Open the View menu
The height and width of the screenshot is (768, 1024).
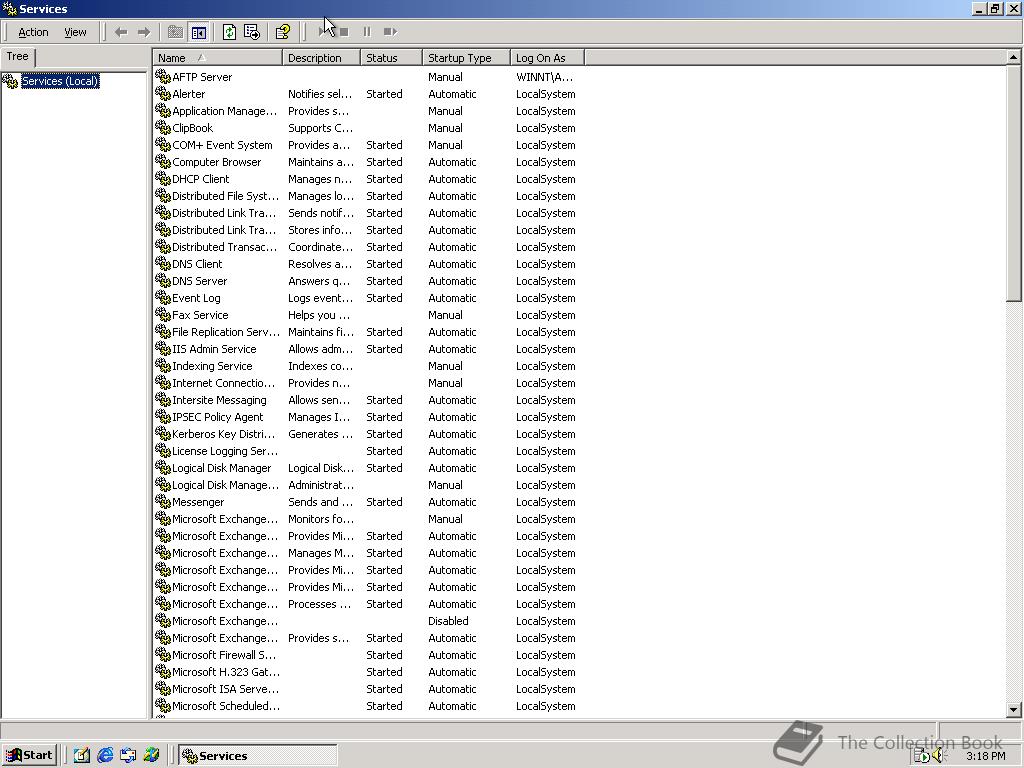tap(75, 32)
